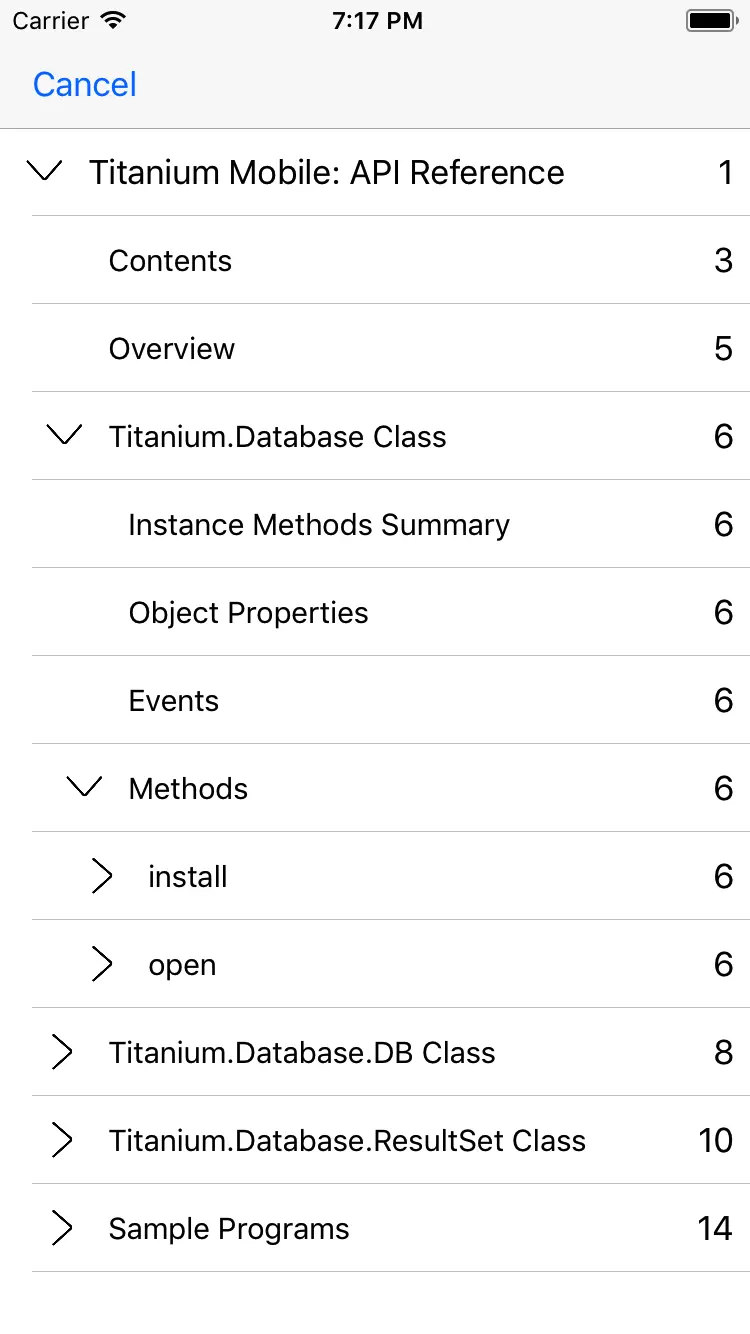This screenshot has height=1334, width=750.
Task: Collapse Titanium Mobile: API Reference root
Action: click(45, 172)
